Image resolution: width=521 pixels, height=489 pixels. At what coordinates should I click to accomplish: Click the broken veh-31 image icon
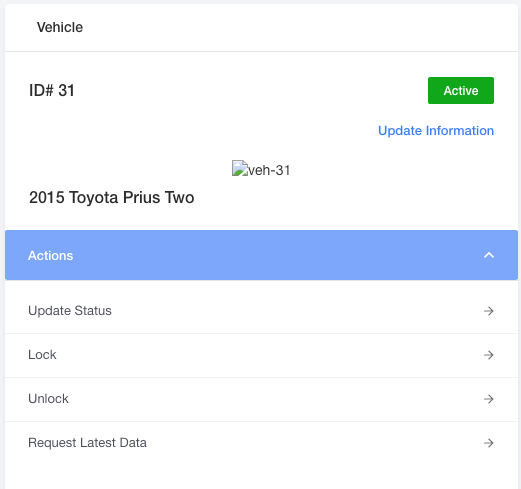(240, 168)
